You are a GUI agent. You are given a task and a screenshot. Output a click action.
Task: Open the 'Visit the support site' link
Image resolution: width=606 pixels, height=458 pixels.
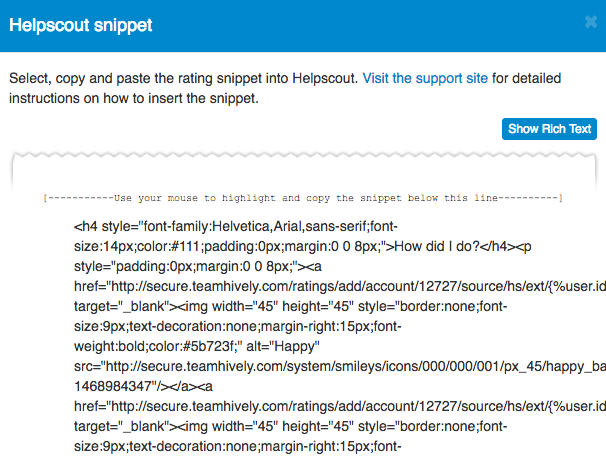425,78
